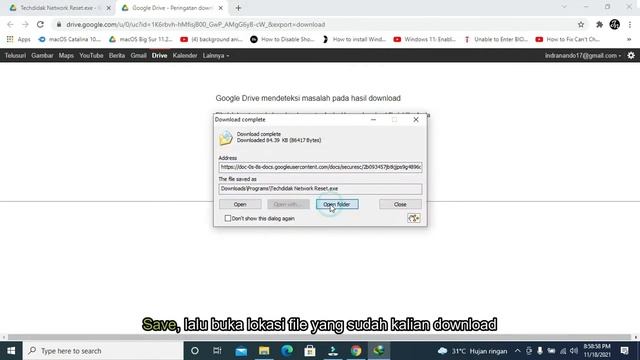Image resolution: width=640 pixels, height=360 pixels.
Task: Open Windows 11 Enabl... bookmark
Action: pos(425,39)
